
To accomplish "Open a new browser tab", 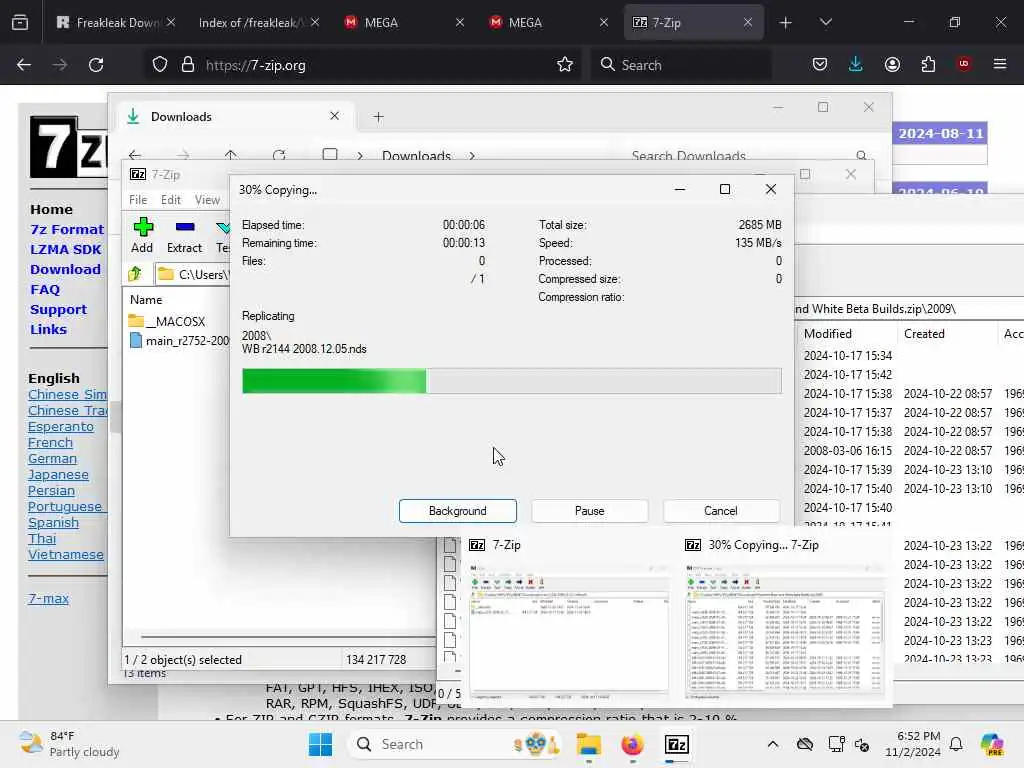I will pos(785,23).
